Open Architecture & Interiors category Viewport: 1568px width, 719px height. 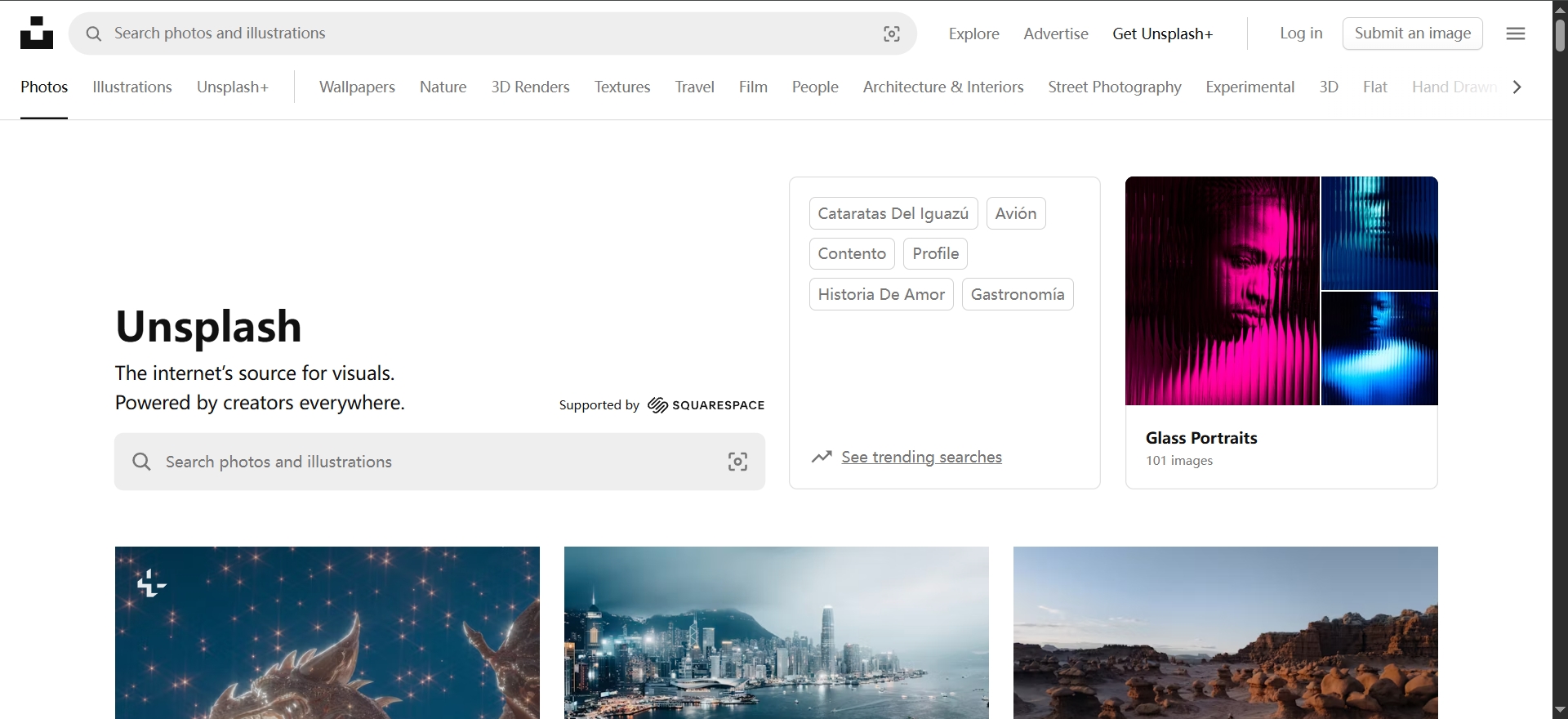click(x=943, y=87)
